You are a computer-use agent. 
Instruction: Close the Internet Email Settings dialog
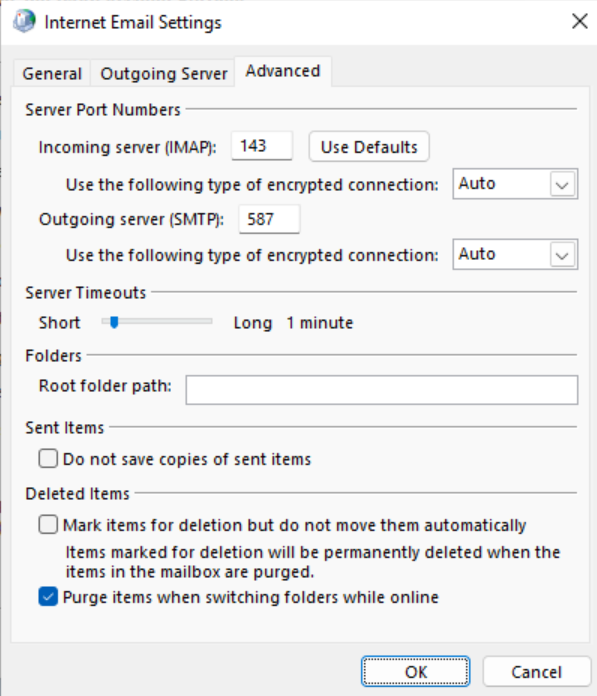pos(579,21)
